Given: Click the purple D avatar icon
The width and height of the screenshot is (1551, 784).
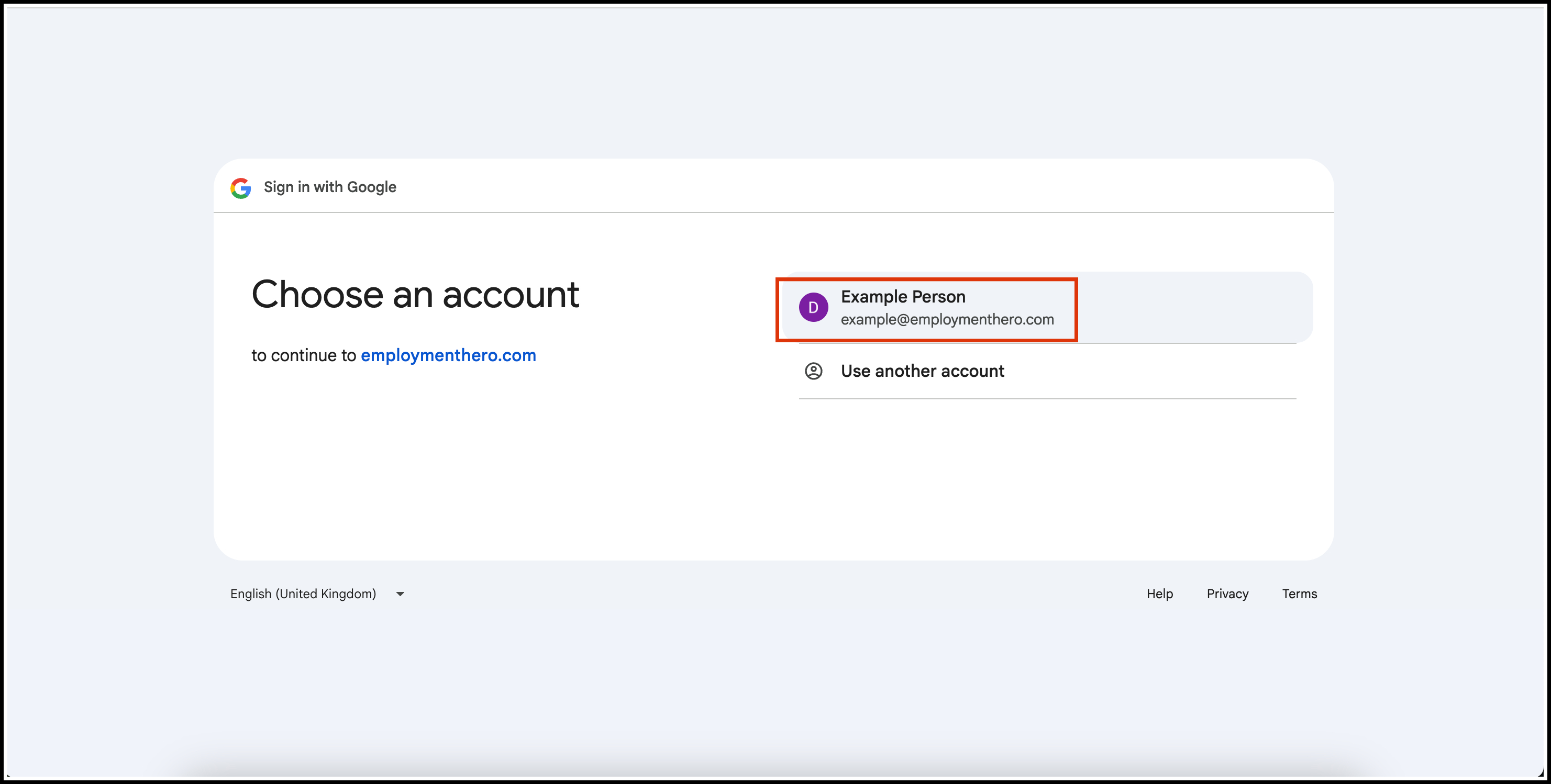Looking at the screenshot, I should tap(813, 307).
